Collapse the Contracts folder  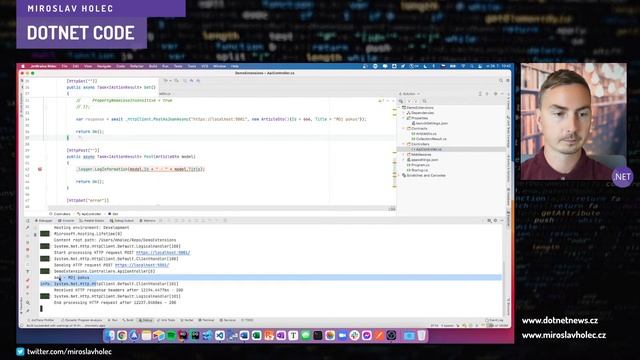[404, 129]
